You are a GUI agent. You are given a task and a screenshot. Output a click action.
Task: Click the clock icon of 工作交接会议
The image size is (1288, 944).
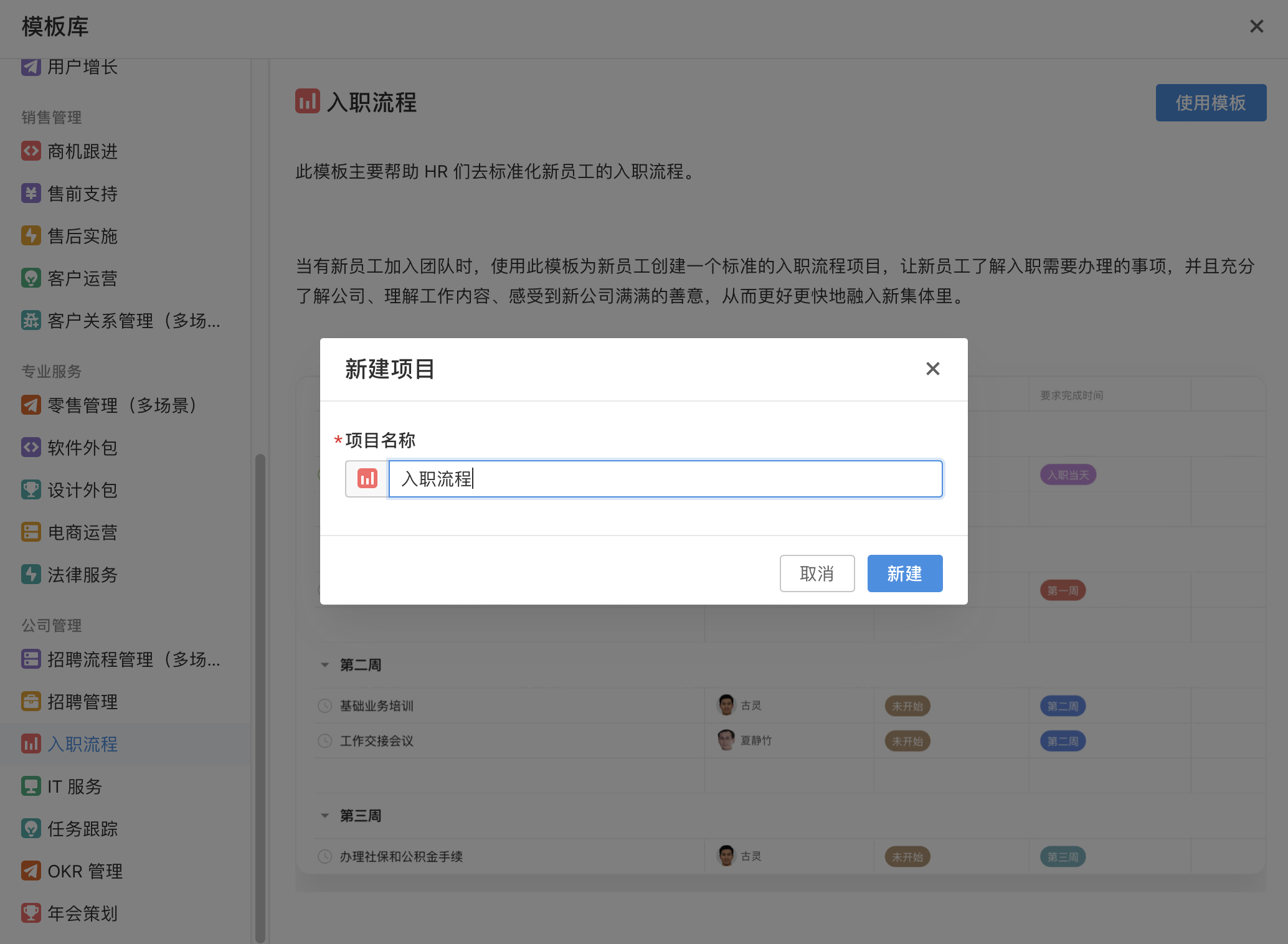pyautogui.click(x=324, y=740)
